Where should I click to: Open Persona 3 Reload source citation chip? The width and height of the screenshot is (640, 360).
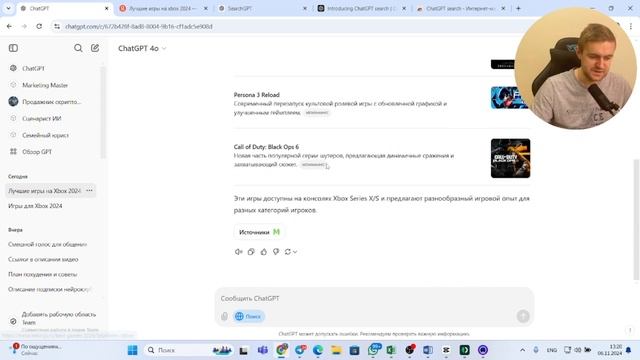(x=317, y=113)
